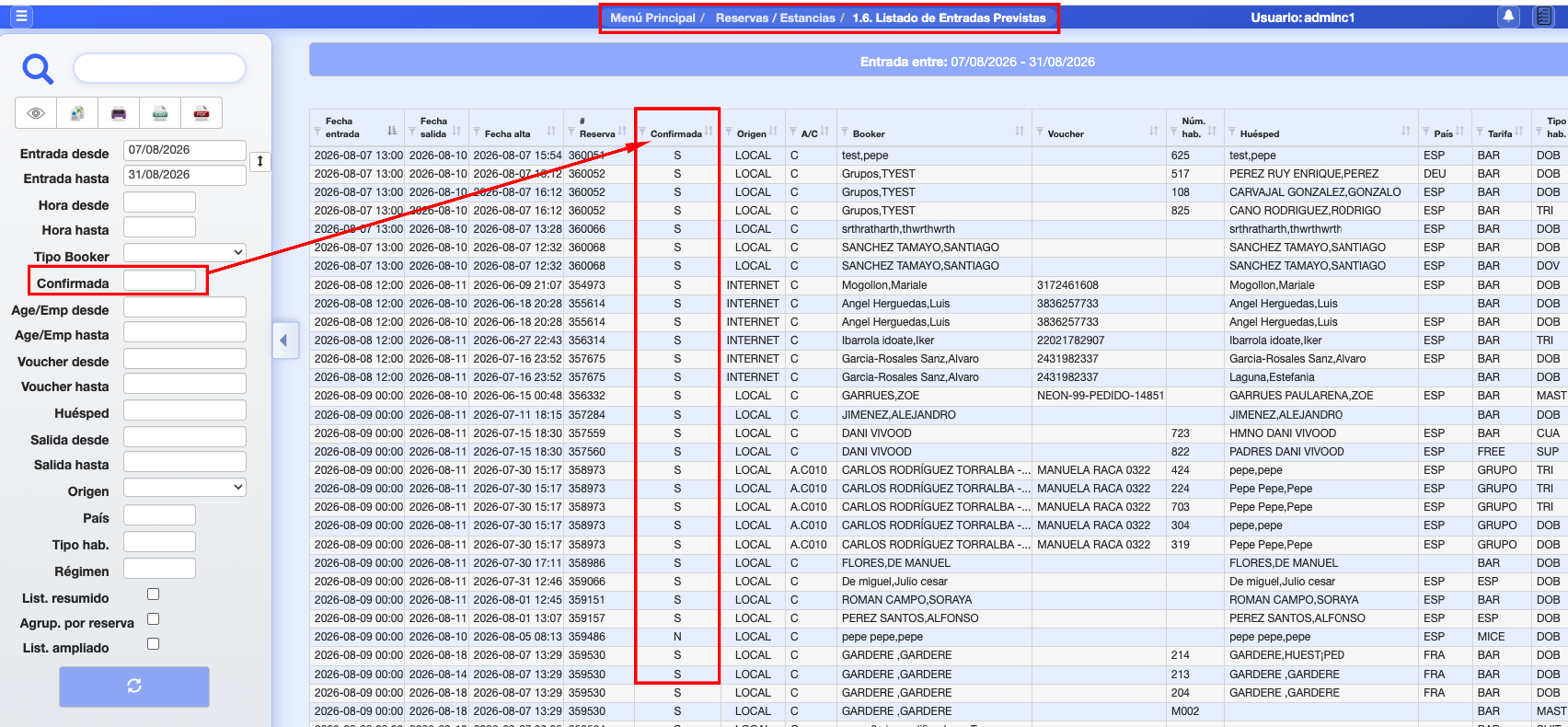
Task: Enable the List. resumido checkbox
Action: [x=154, y=594]
